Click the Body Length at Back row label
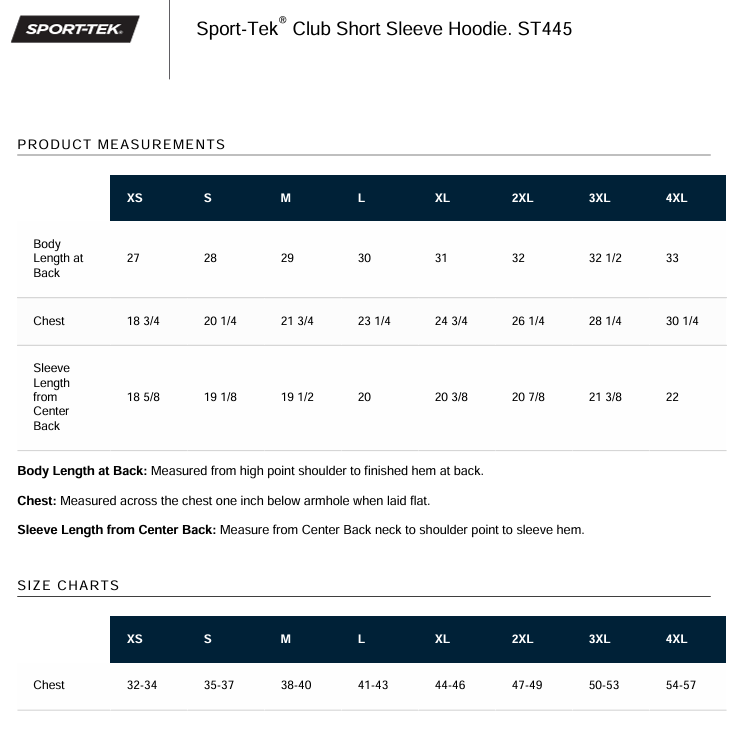The height and width of the screenshot is (731, 746). (58, 258)
